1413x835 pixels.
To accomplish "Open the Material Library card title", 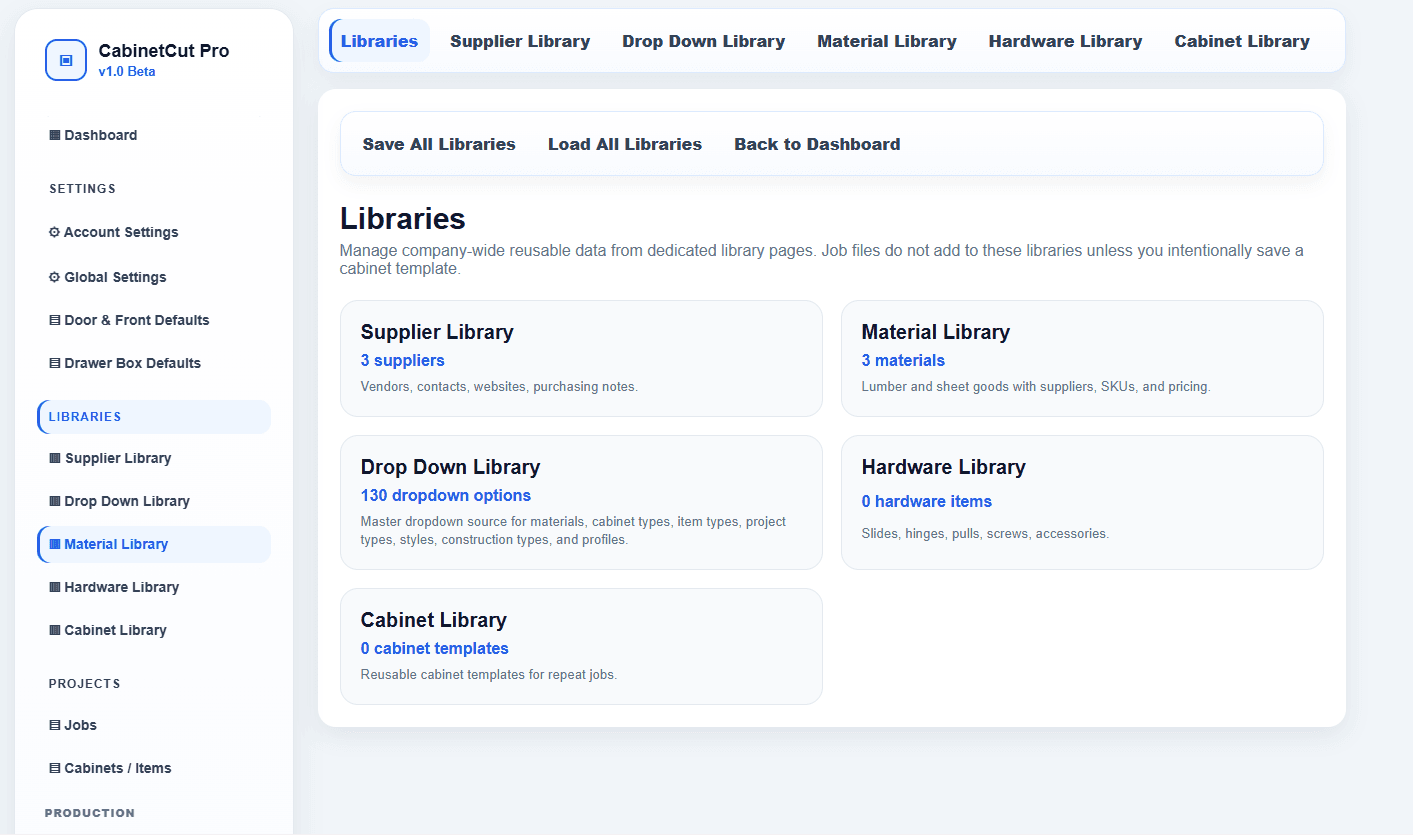I will click(x=936, y=332).
